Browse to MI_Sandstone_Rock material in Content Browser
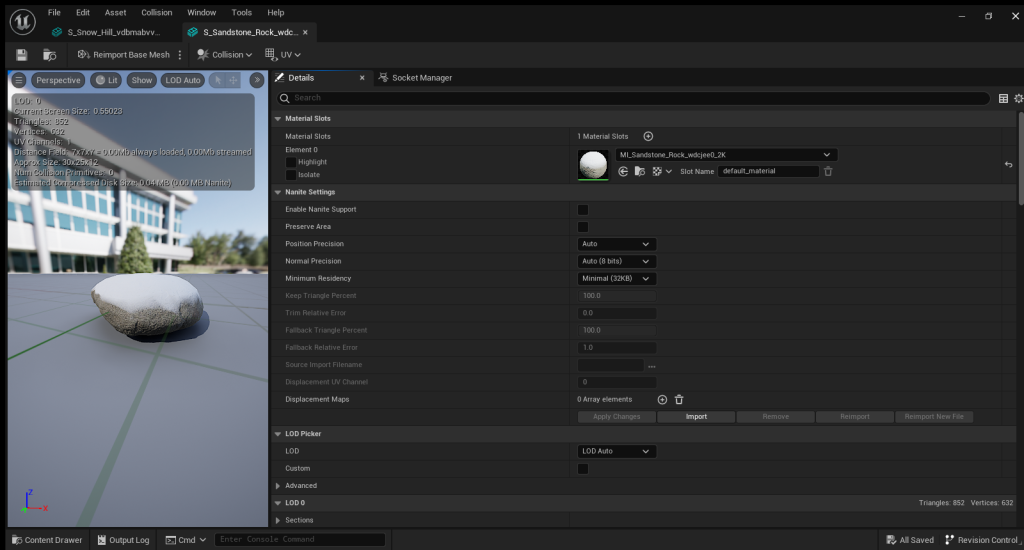 pyautogui.click(x=640, y=171)
